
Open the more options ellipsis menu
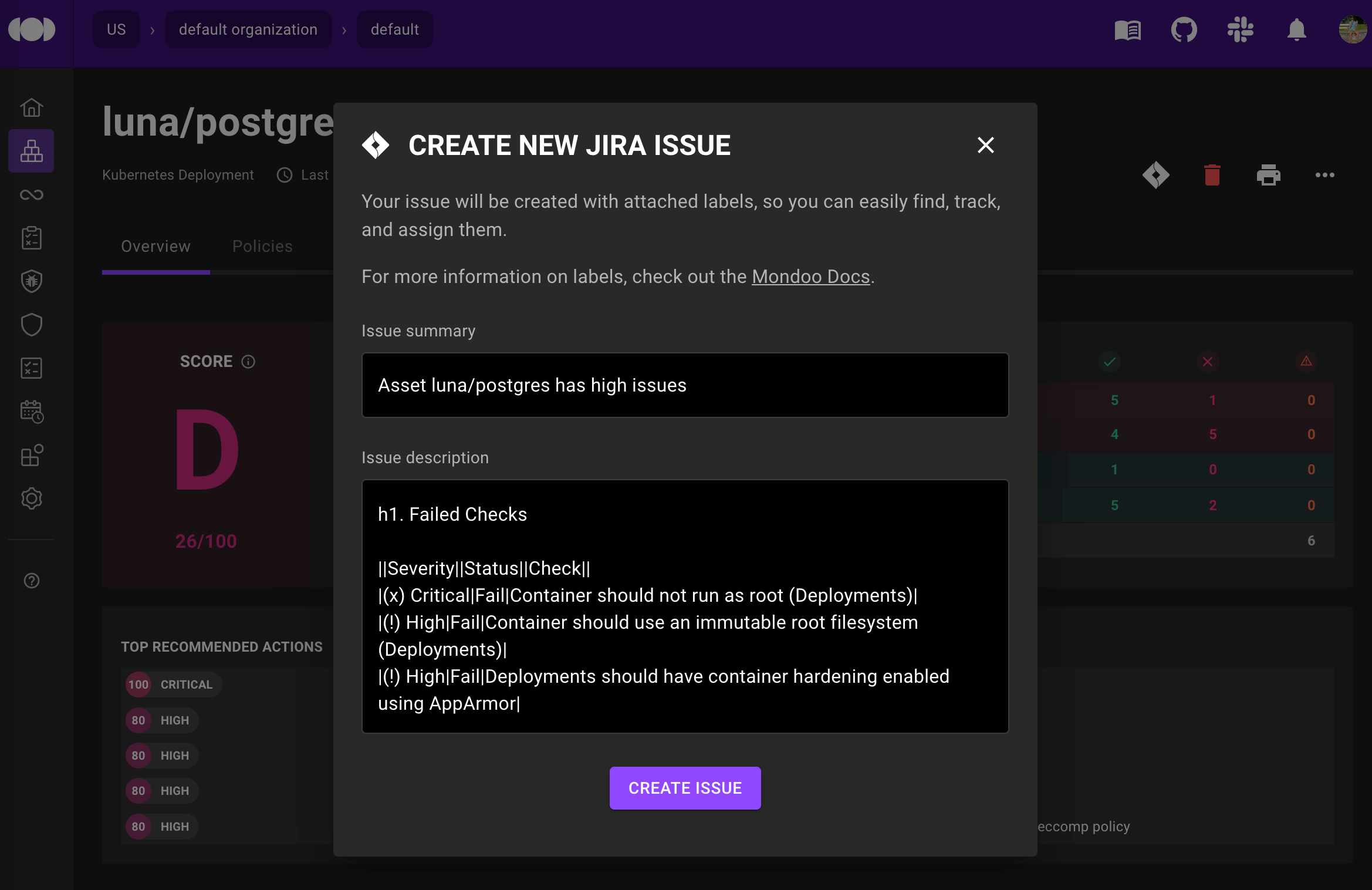1325,174
